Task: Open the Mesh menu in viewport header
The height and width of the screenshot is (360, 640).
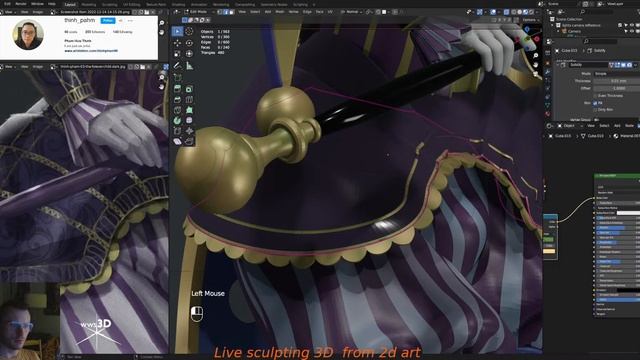Action: (x=280, y=12)
